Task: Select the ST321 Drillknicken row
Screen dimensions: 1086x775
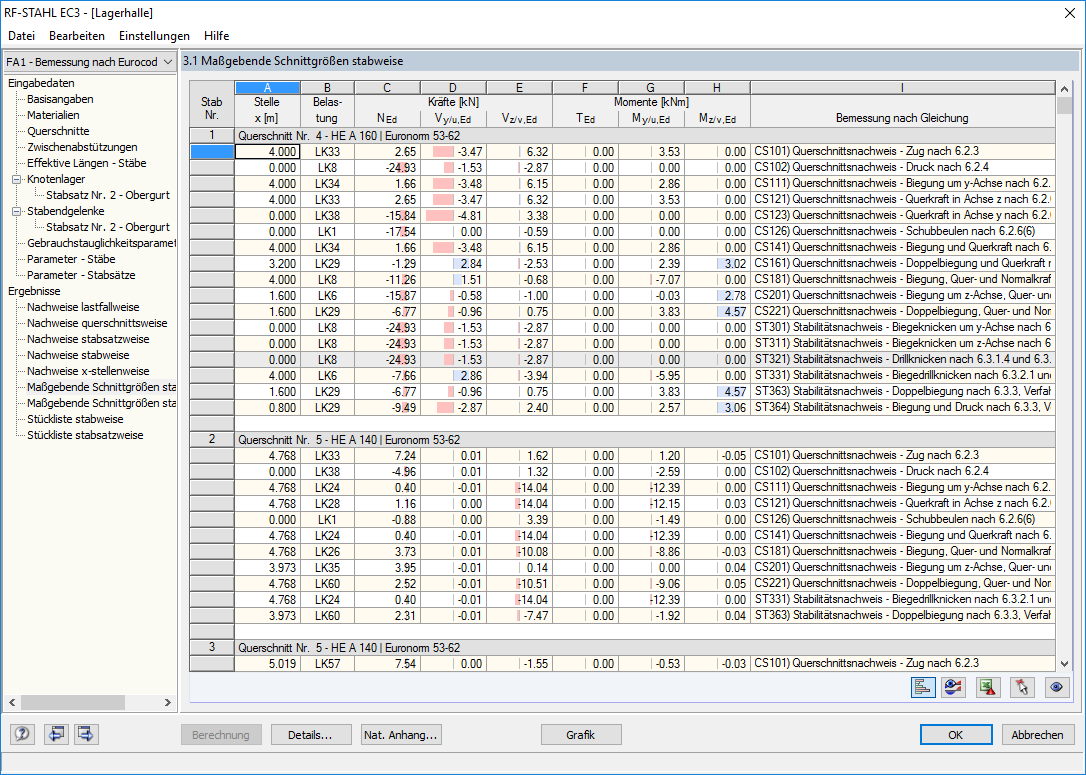Action: (644, 359)
